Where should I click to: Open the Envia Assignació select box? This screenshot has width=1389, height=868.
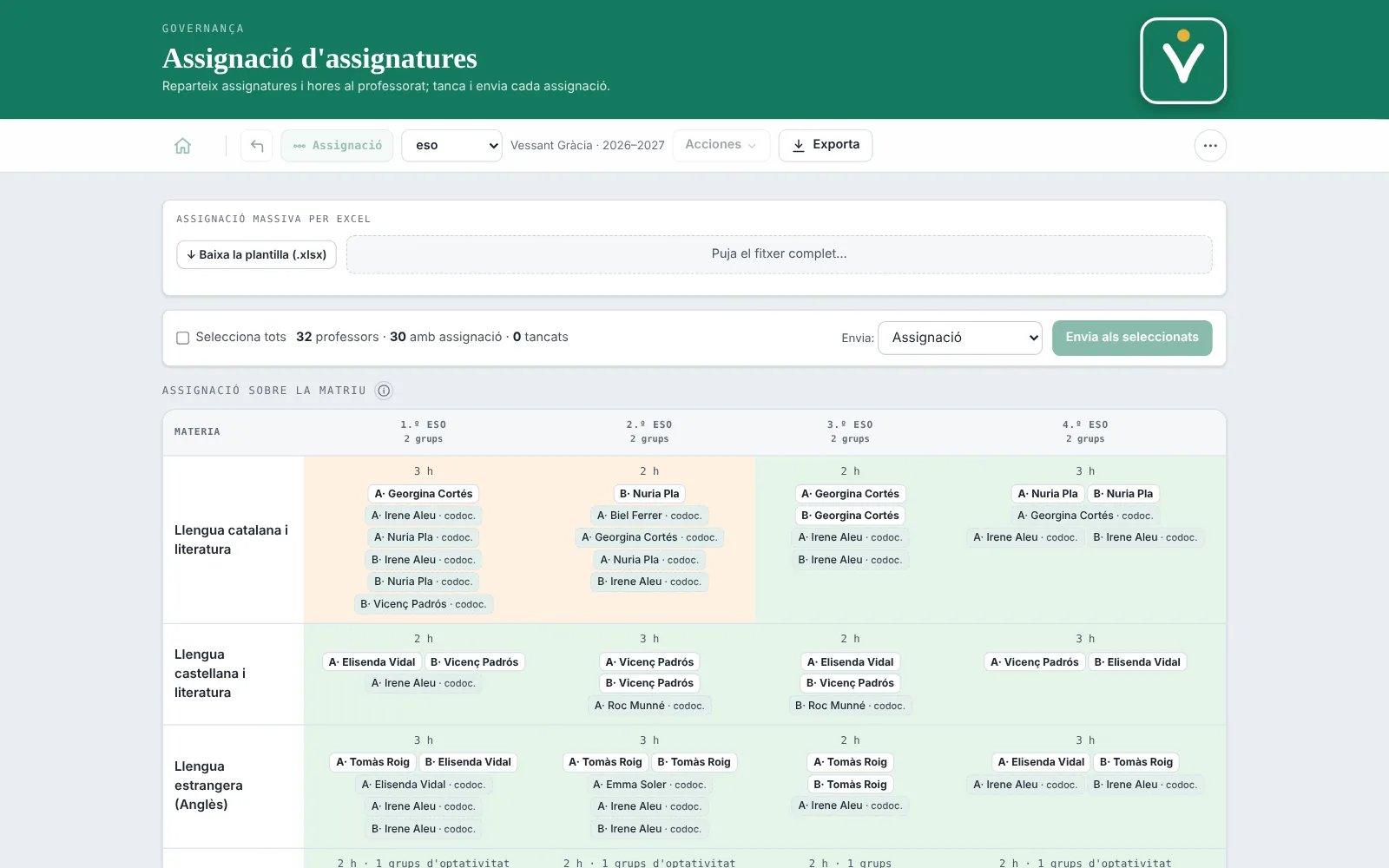960,338
